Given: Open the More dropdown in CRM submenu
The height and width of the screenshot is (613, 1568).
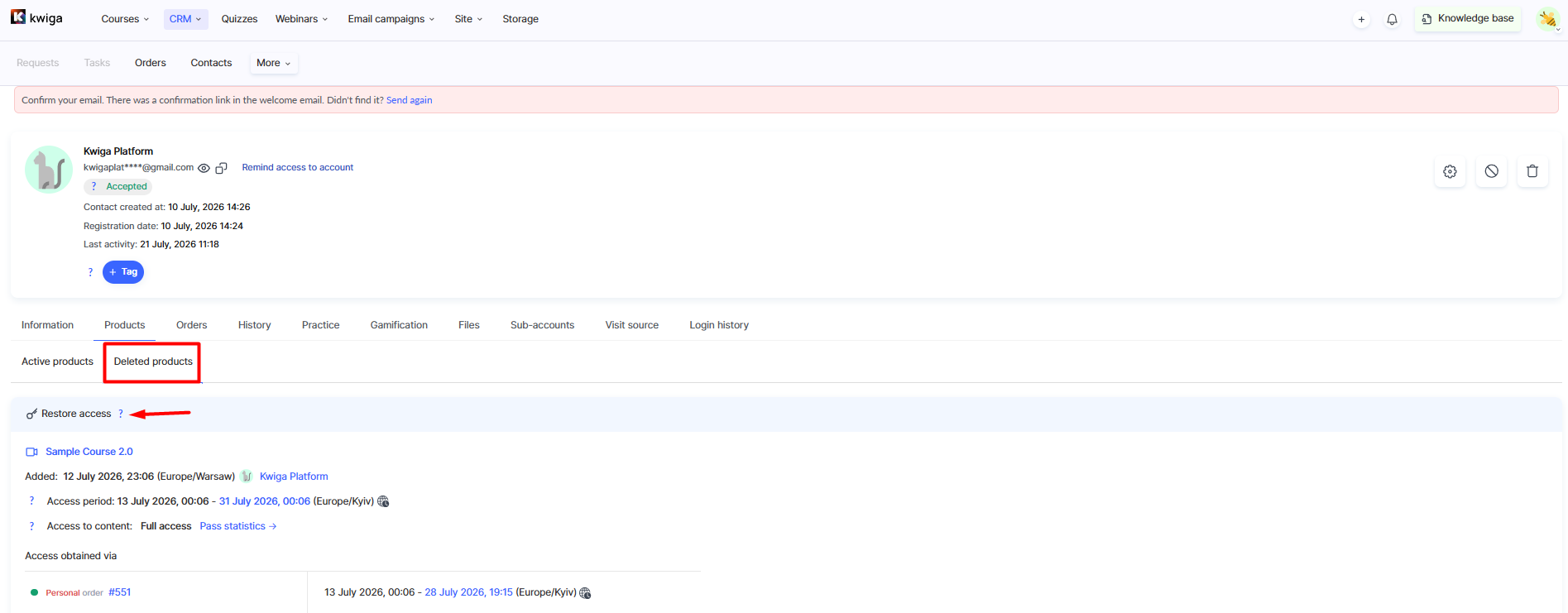Looking at the screenshot, I should 273,63.
